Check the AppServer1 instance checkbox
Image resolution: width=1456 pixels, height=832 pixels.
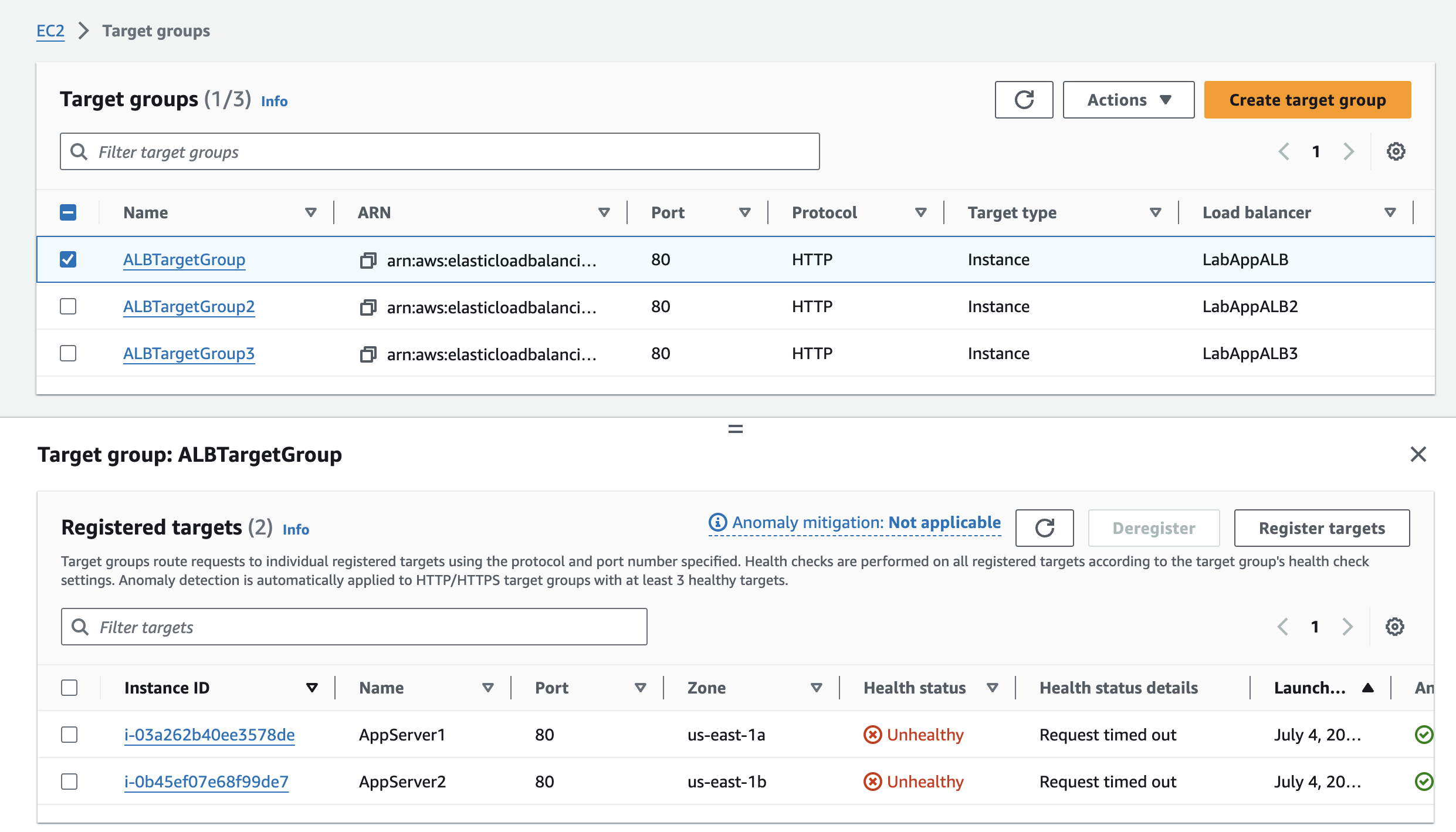tap(69, 735)
